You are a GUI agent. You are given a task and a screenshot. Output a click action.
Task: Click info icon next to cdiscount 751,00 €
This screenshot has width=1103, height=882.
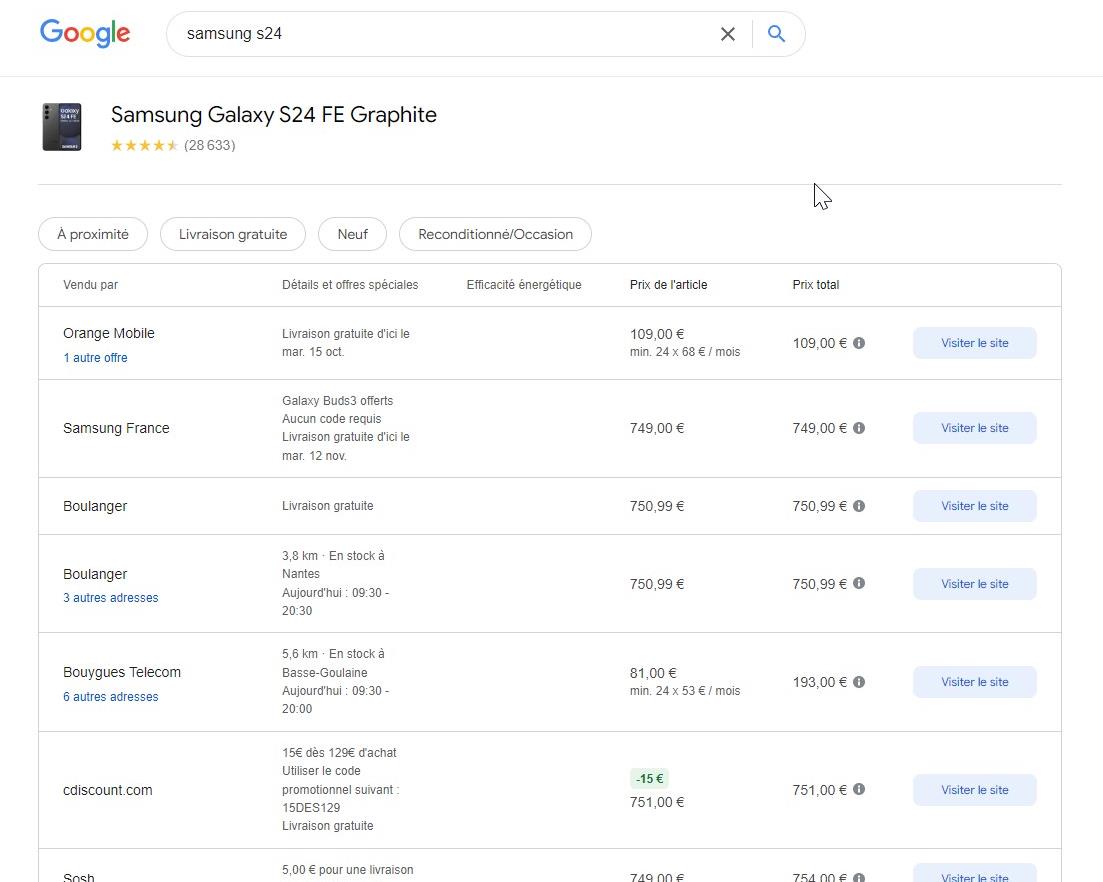click(859, 790)
